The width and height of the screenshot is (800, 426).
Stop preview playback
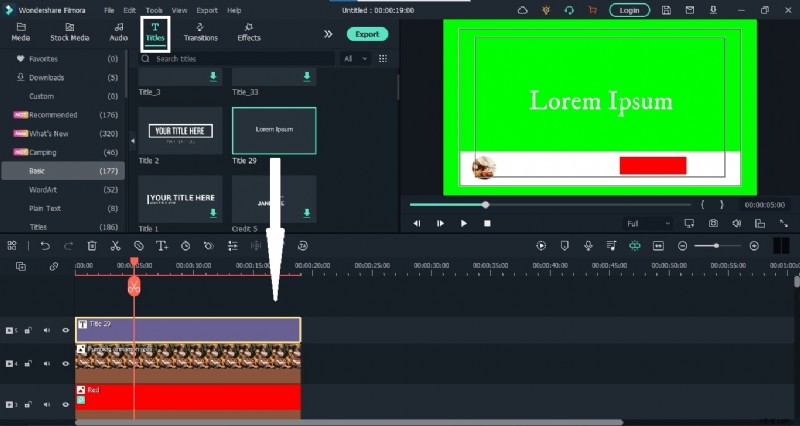(x=487, y=223)
